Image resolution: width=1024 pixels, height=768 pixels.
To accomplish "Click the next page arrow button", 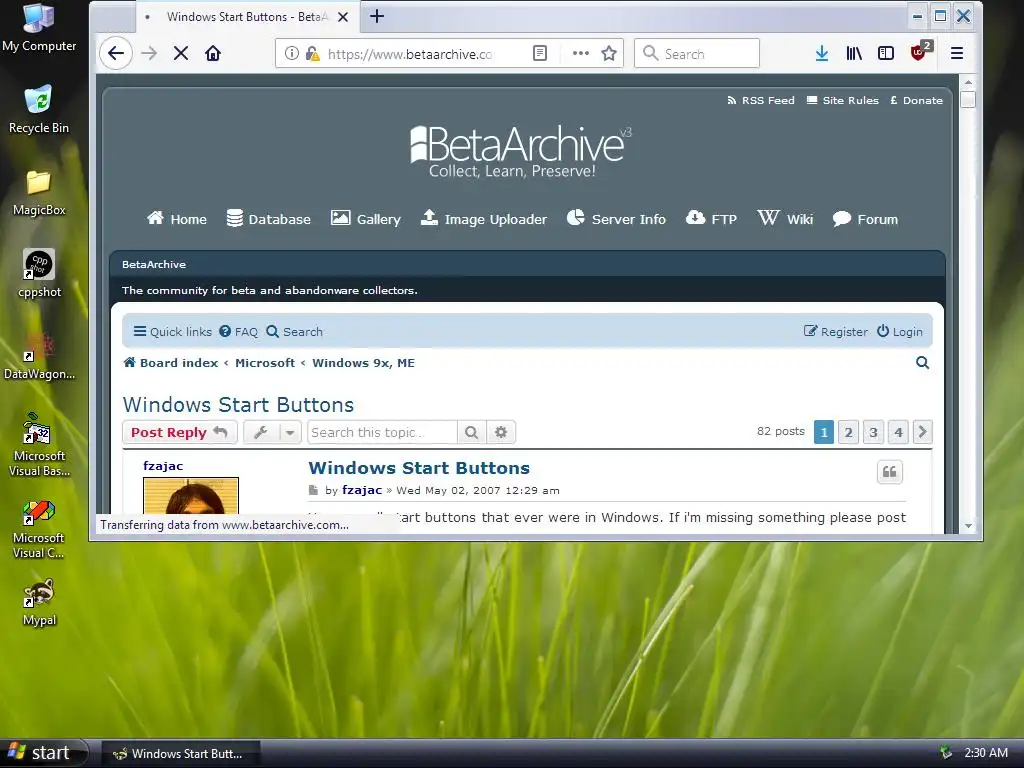I will point(922,432).
